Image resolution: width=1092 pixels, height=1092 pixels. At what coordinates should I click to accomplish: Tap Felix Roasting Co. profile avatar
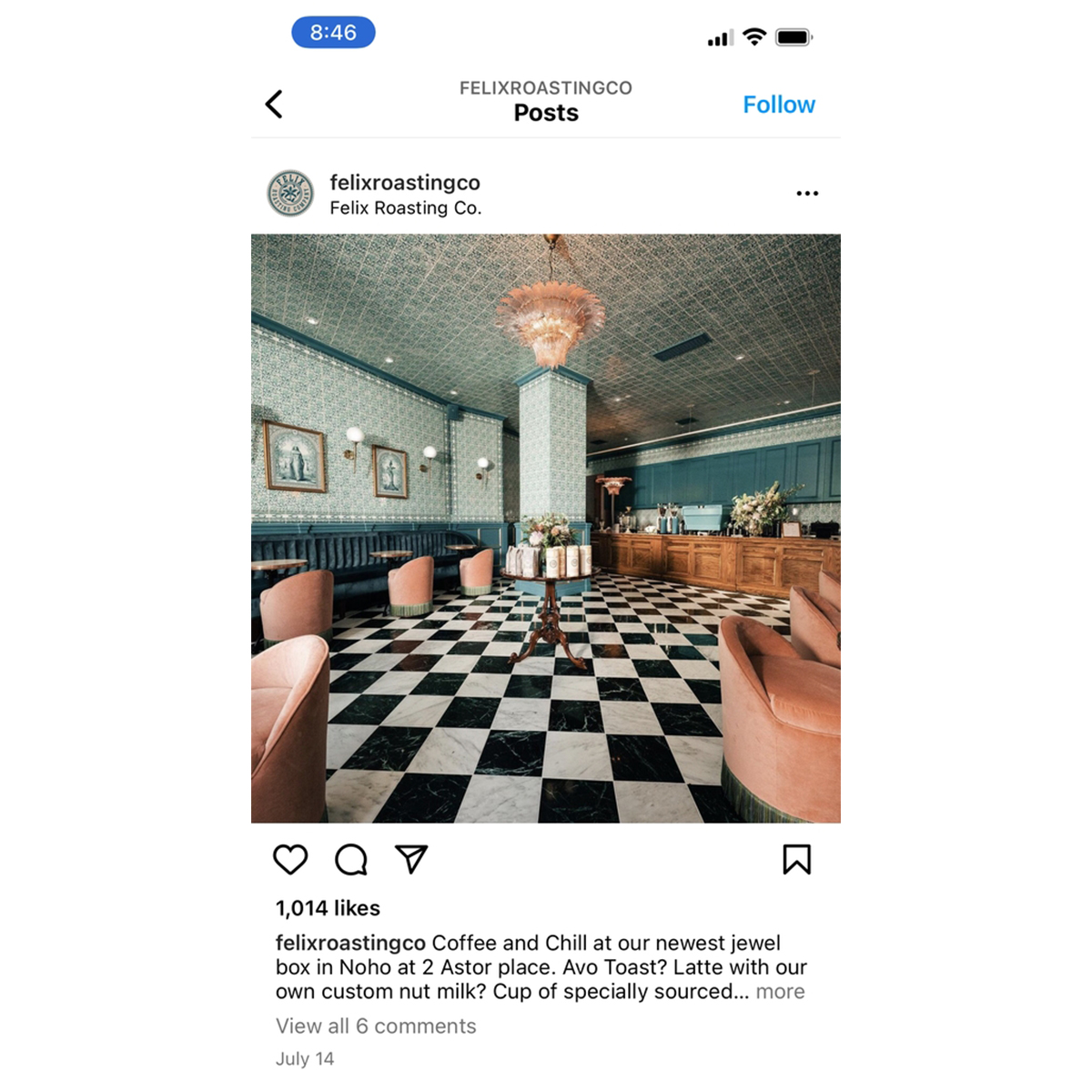[290, 194]
